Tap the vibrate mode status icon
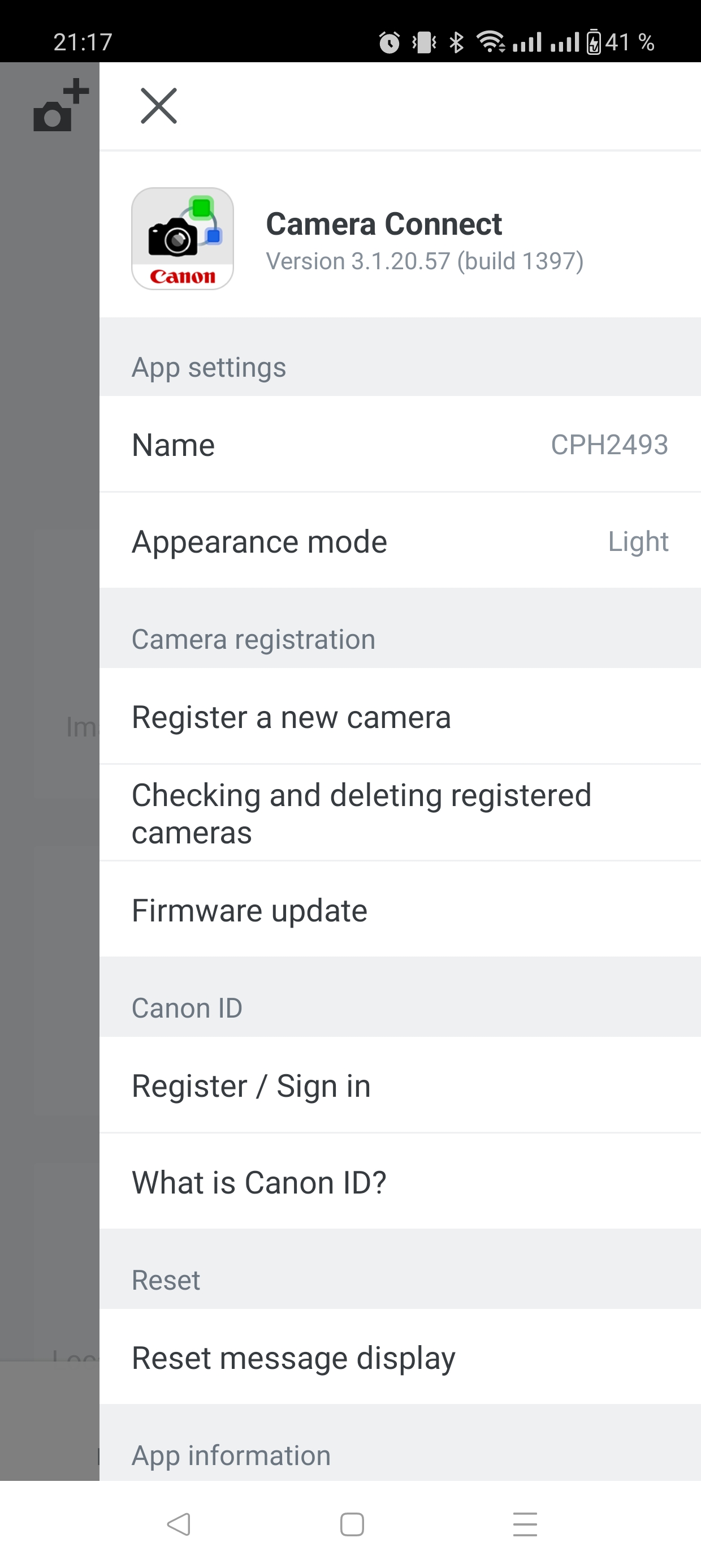The width and height of the screenshot is (701, 1568). 424,41
